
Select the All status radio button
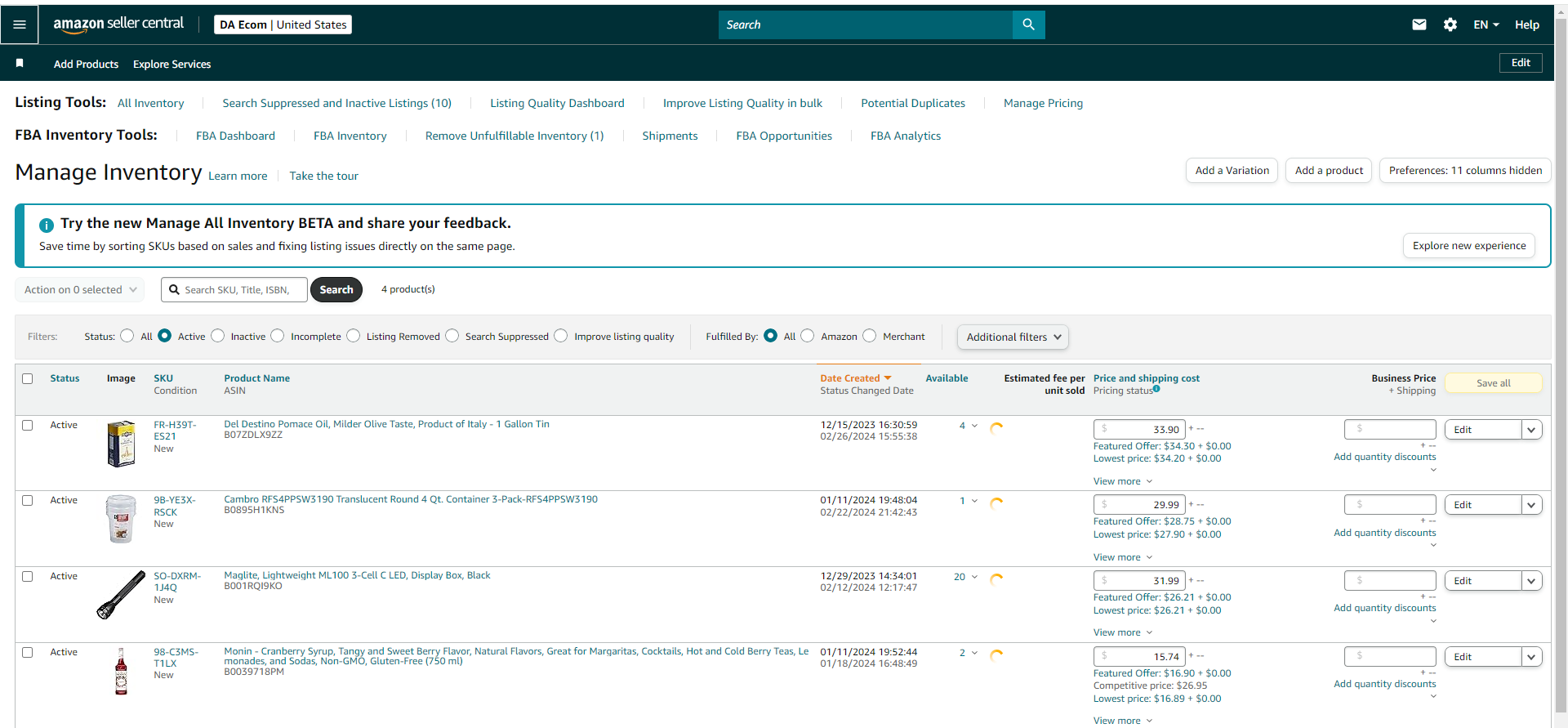click(x=127, y=336)
